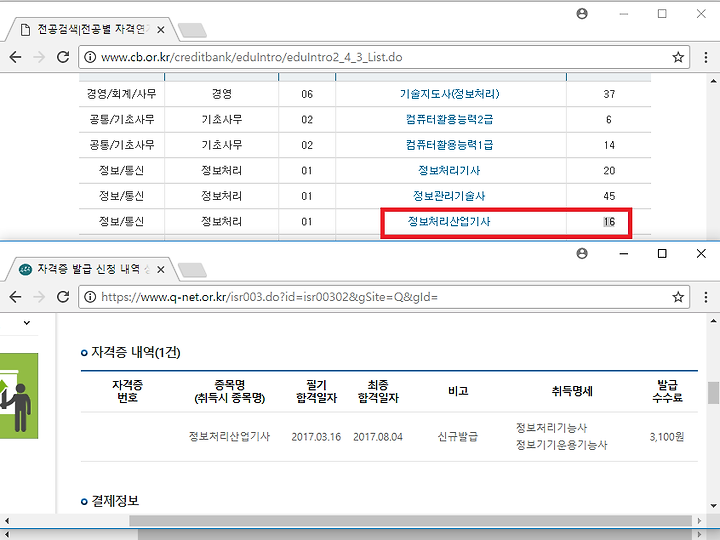Reload the q-net page
This screenshot has height=540, width=720.
click(x=63, y=297)
